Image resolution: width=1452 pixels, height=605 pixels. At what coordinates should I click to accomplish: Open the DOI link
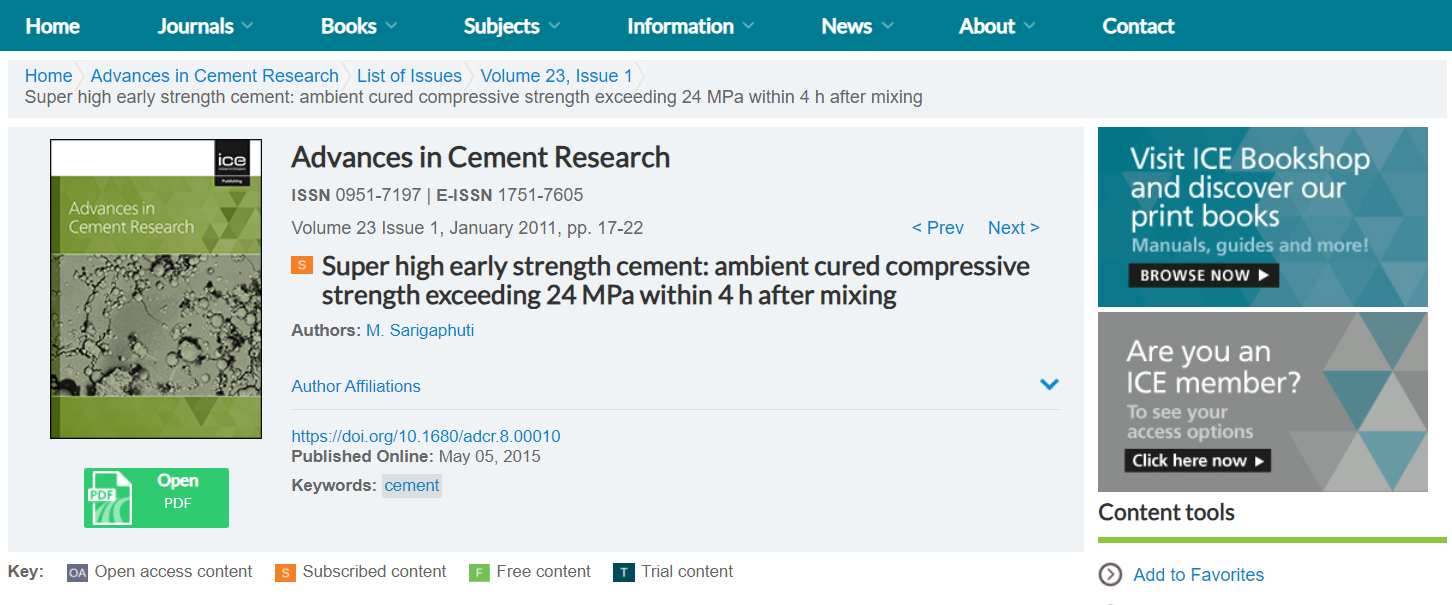click(426, 436)
